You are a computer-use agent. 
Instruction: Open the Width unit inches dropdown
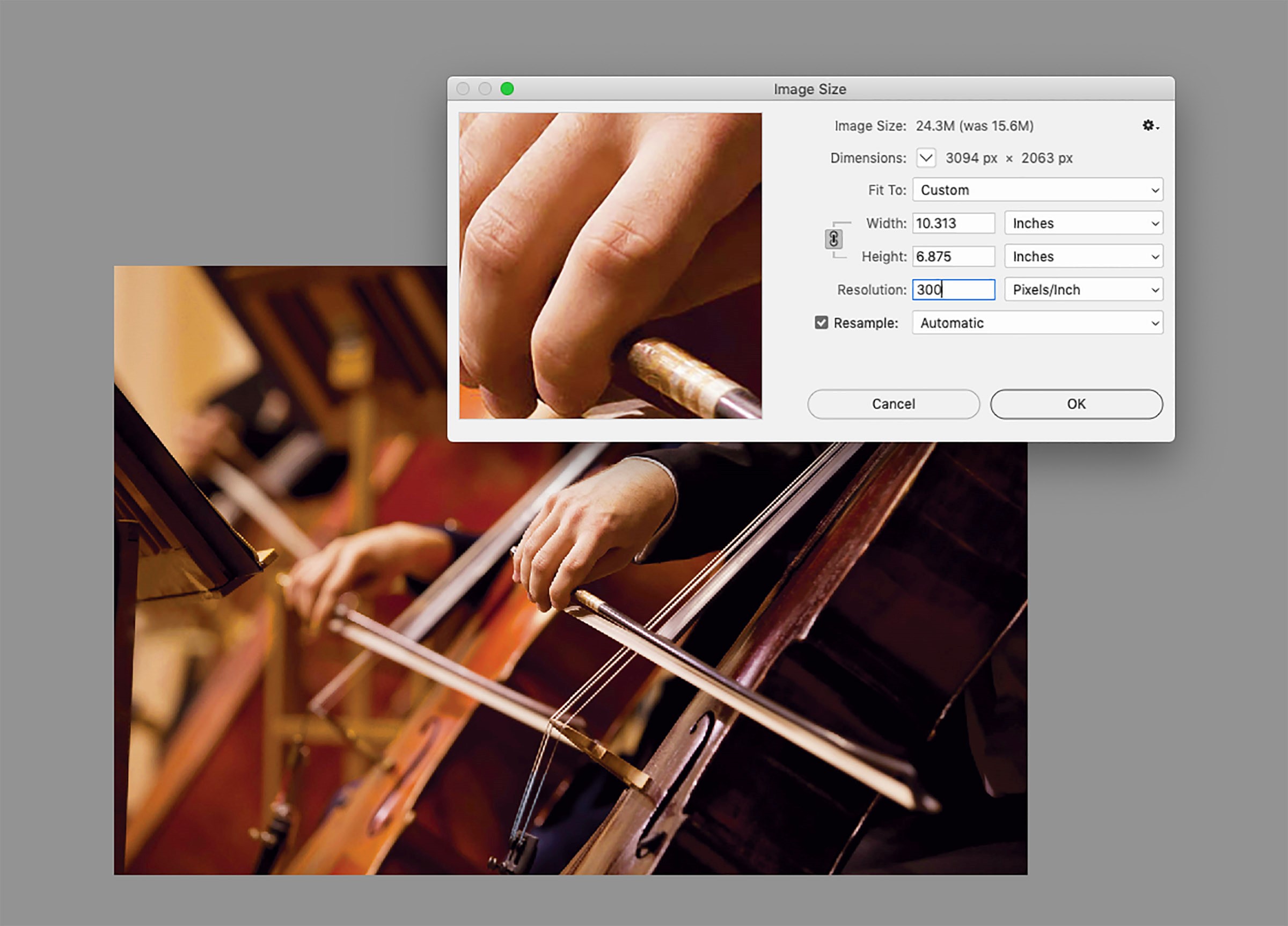(x=1083, y=223)
